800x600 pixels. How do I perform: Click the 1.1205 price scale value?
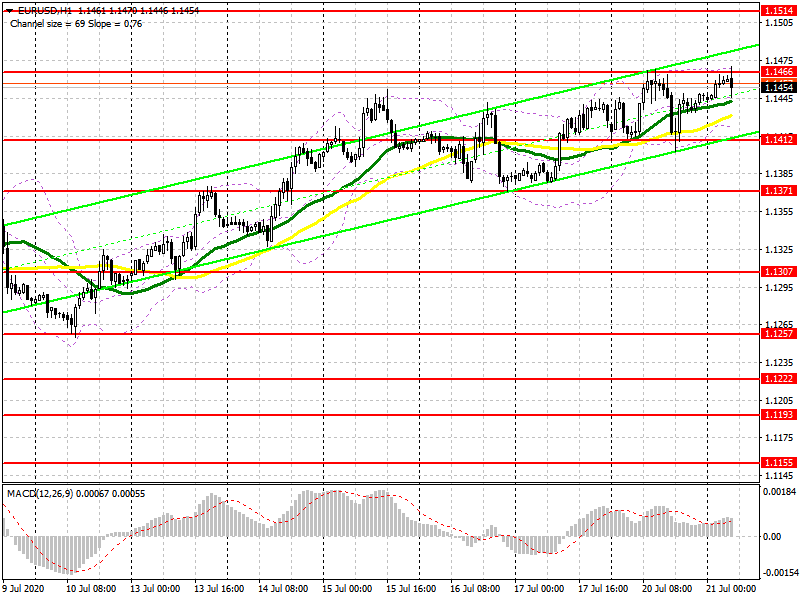[780, 401]
